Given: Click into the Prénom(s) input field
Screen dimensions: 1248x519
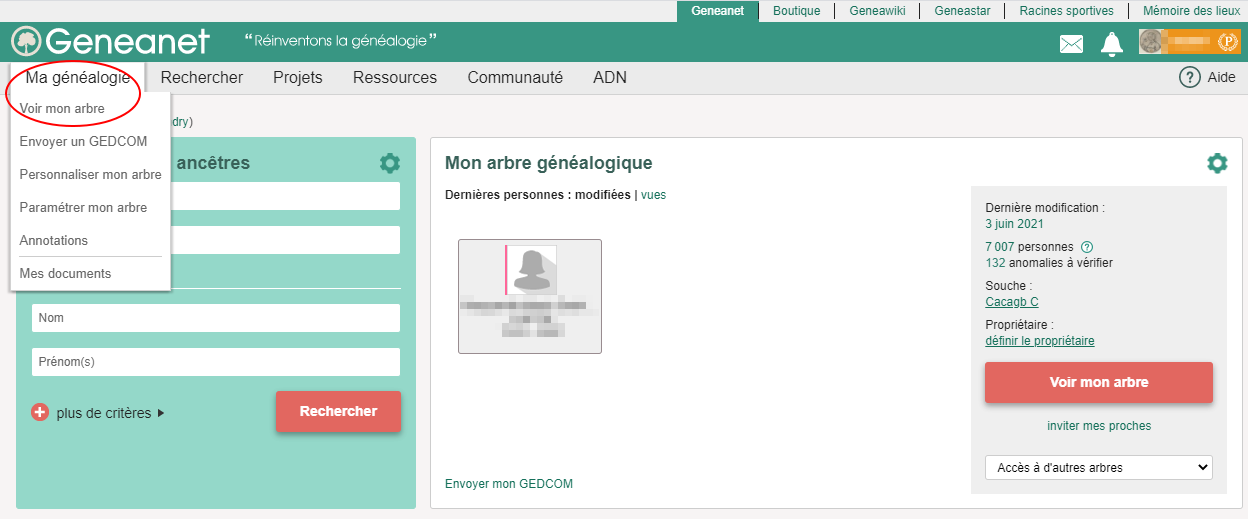Looking at the screenshot, I should pos(215,362).
